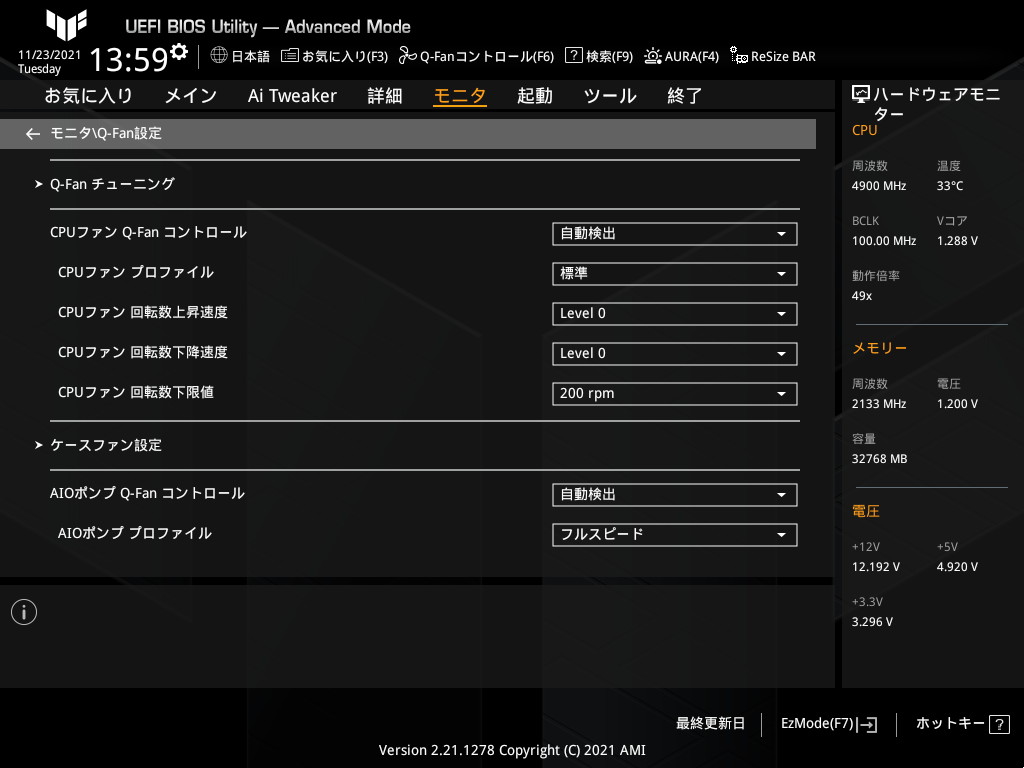Click the ホットキー button

950,724
